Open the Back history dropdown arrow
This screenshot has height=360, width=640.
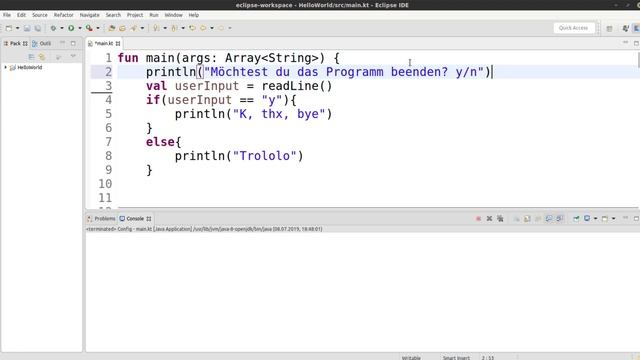point(211,28)
